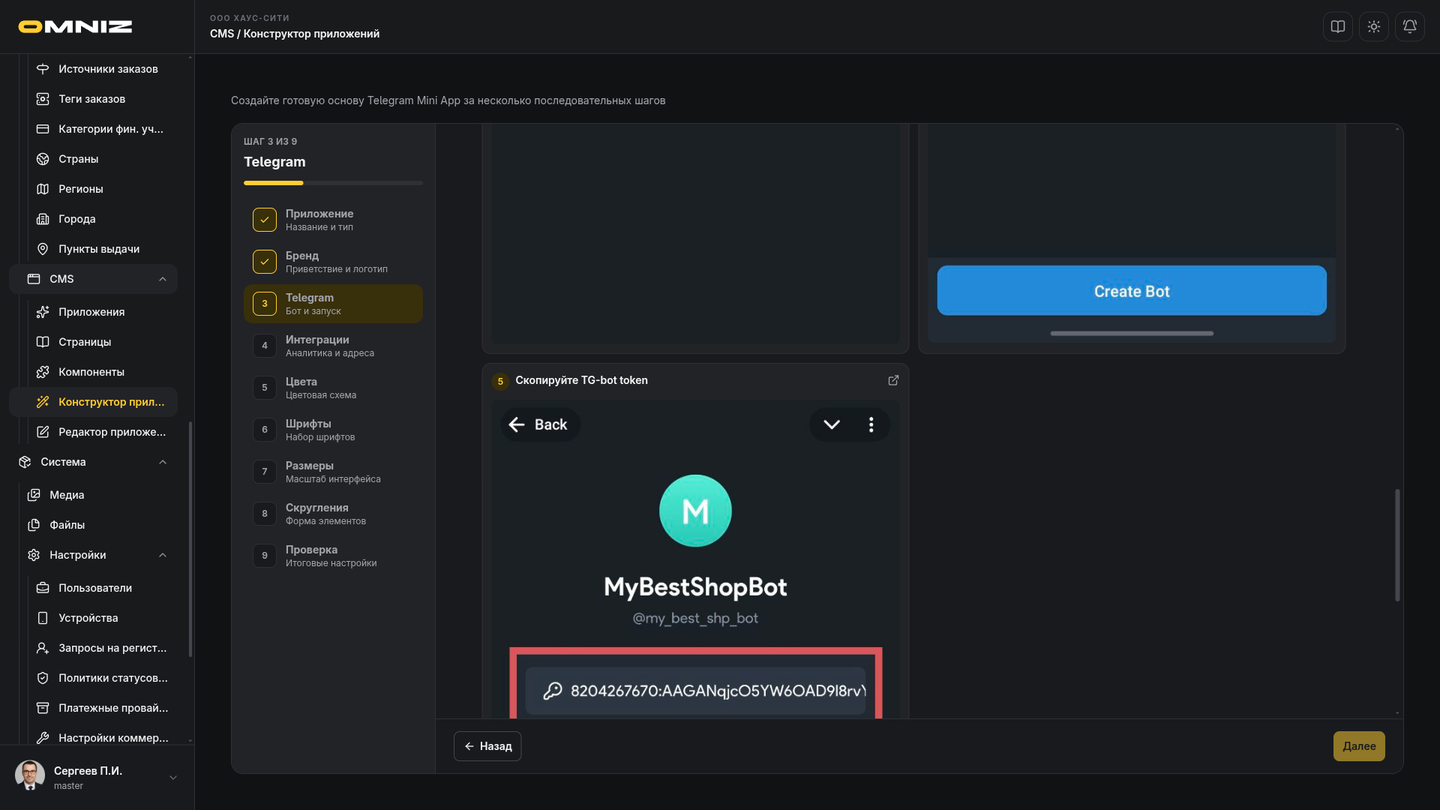Viewport: 1440px width, 810px height.
Task: Click the map icon next to Регионы
Action: 43,189
